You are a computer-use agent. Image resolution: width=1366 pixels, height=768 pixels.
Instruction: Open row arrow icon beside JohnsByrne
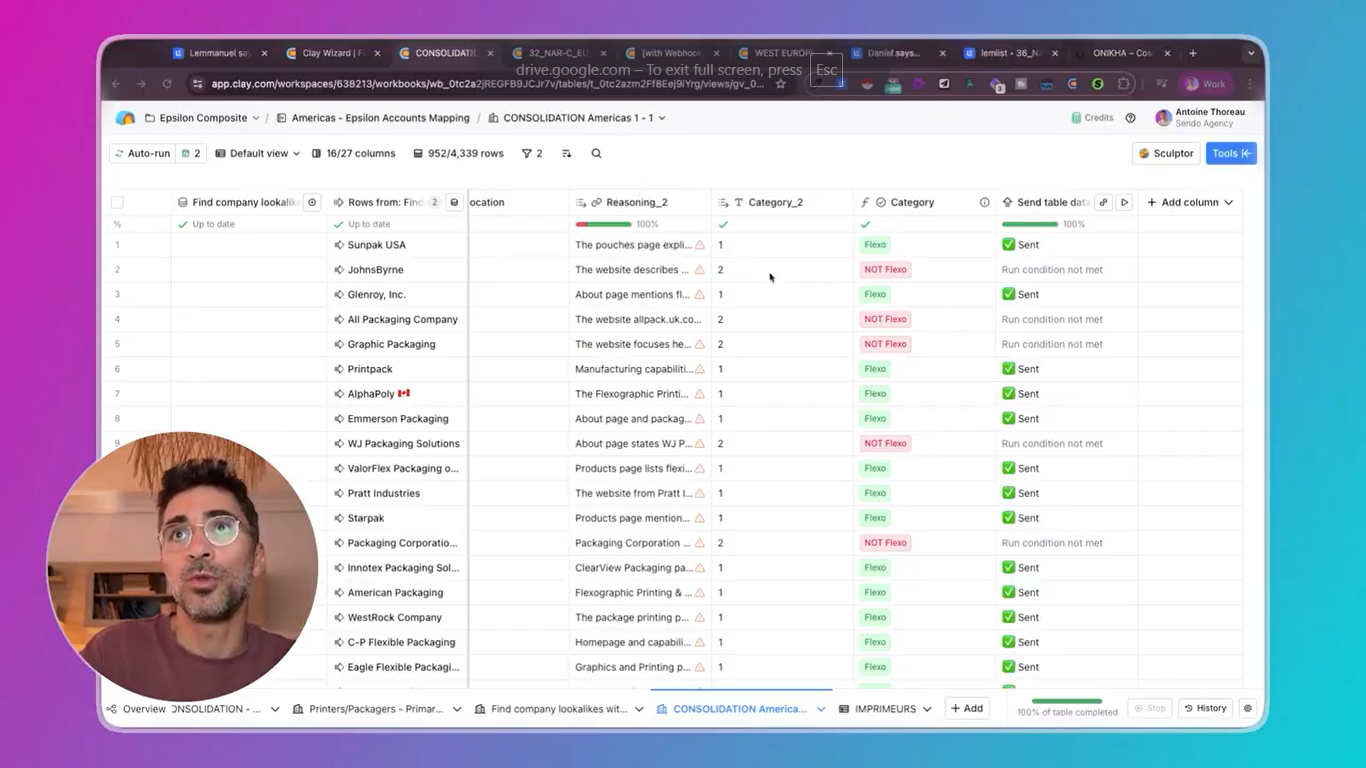(x=339, y=270)
